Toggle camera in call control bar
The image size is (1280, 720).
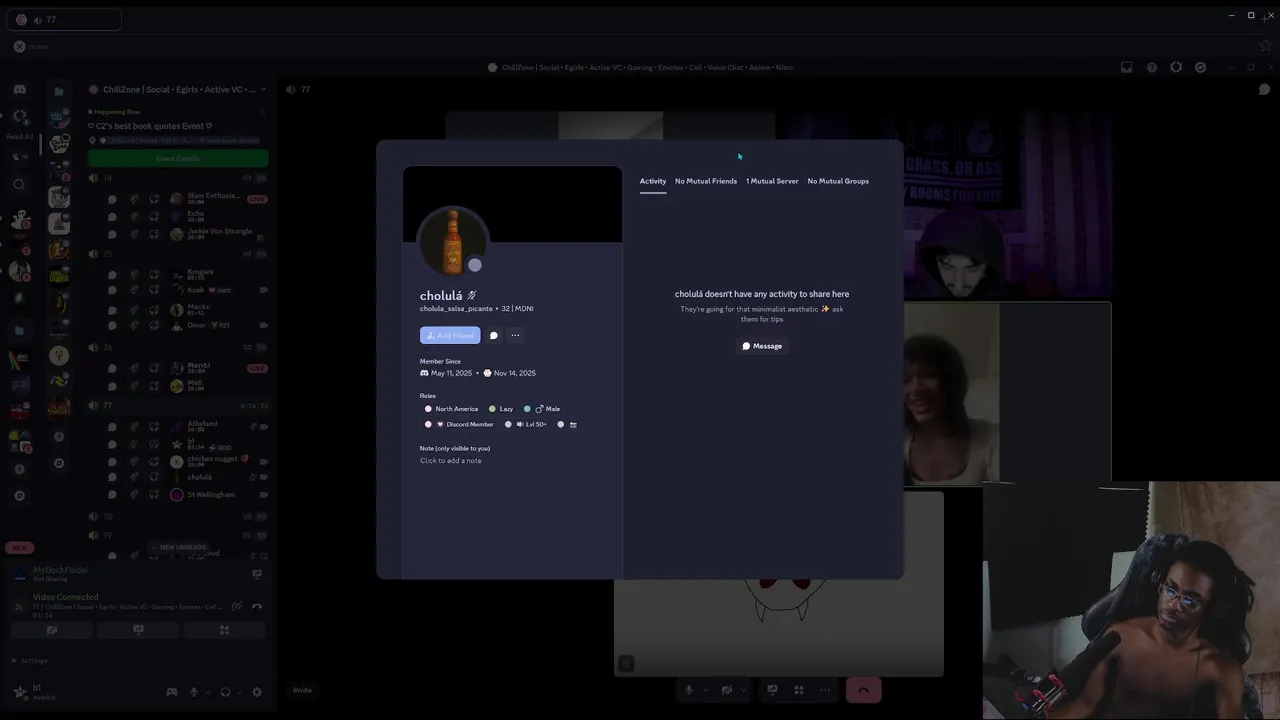(x=727, y=690)
